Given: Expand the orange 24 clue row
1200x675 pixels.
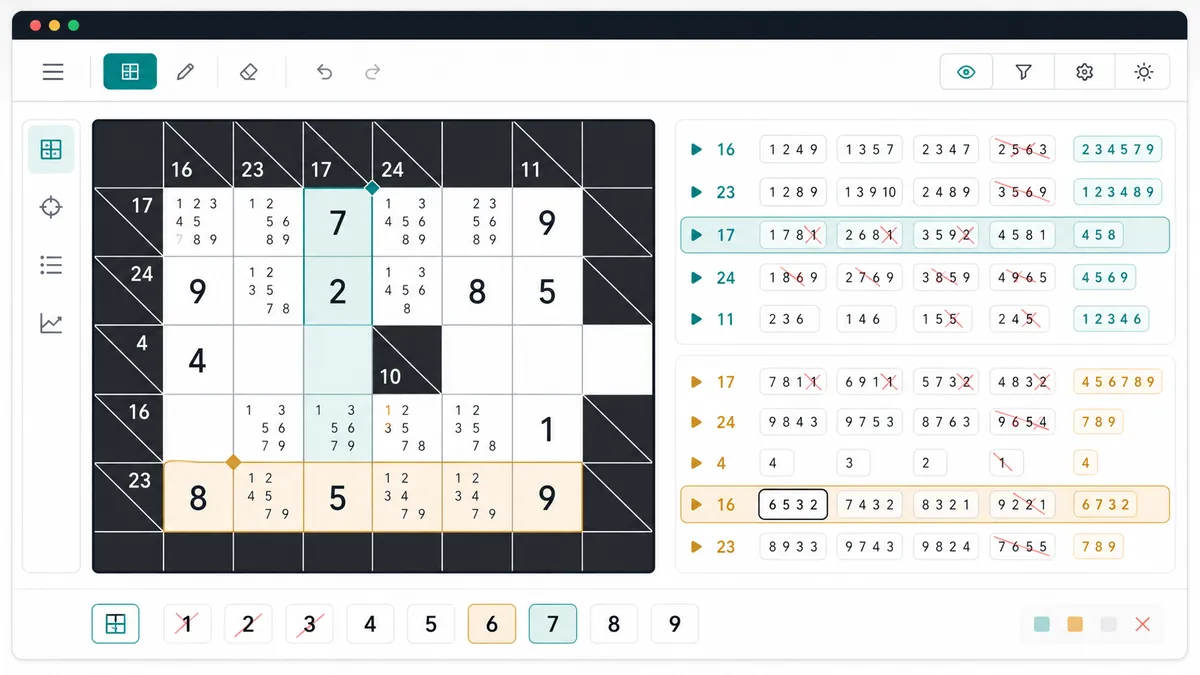Looking at the screenshot, I should 697,422.
